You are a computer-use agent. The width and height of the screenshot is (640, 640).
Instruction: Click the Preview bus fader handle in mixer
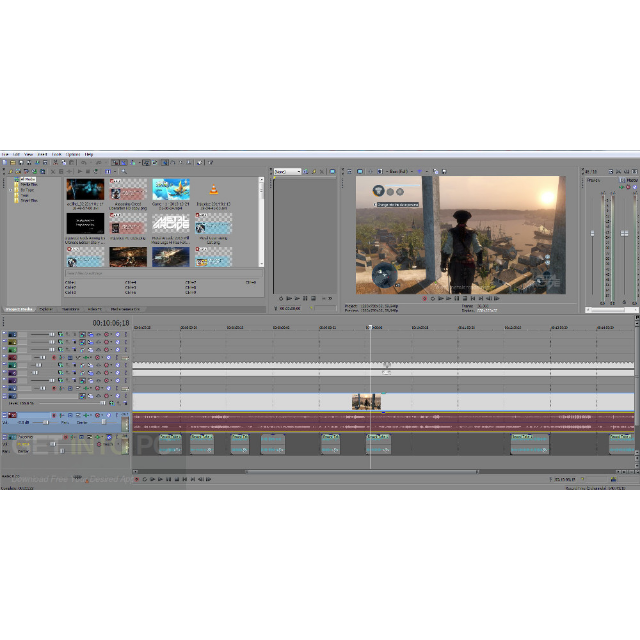pos(593,233)
